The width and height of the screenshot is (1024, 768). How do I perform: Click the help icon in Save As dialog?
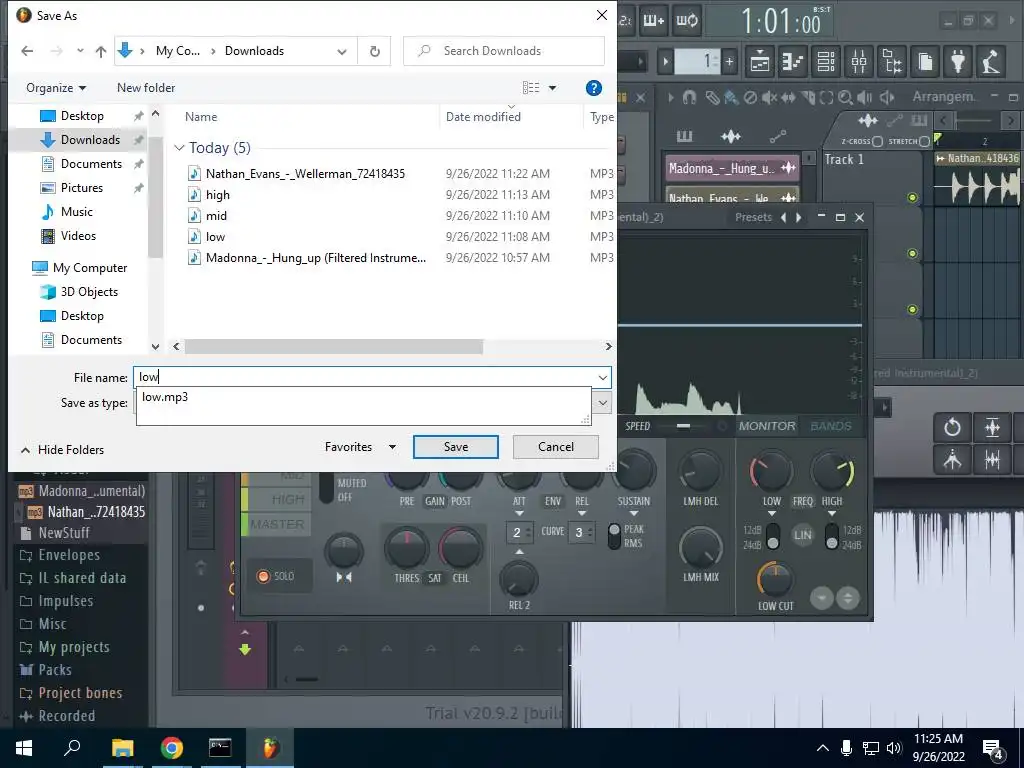594,88
